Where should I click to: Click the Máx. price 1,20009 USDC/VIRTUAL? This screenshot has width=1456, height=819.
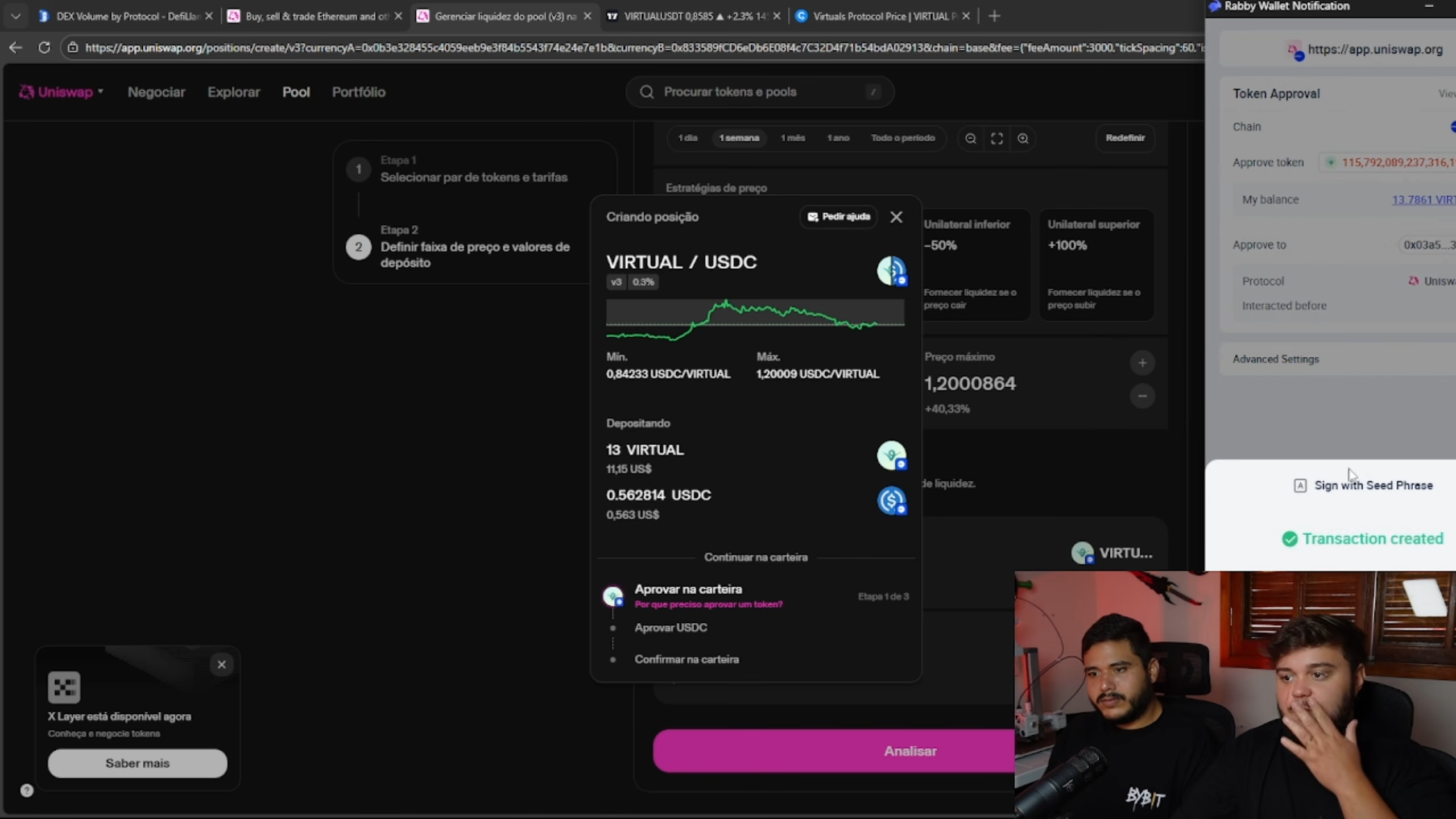[x=818, y=374]
